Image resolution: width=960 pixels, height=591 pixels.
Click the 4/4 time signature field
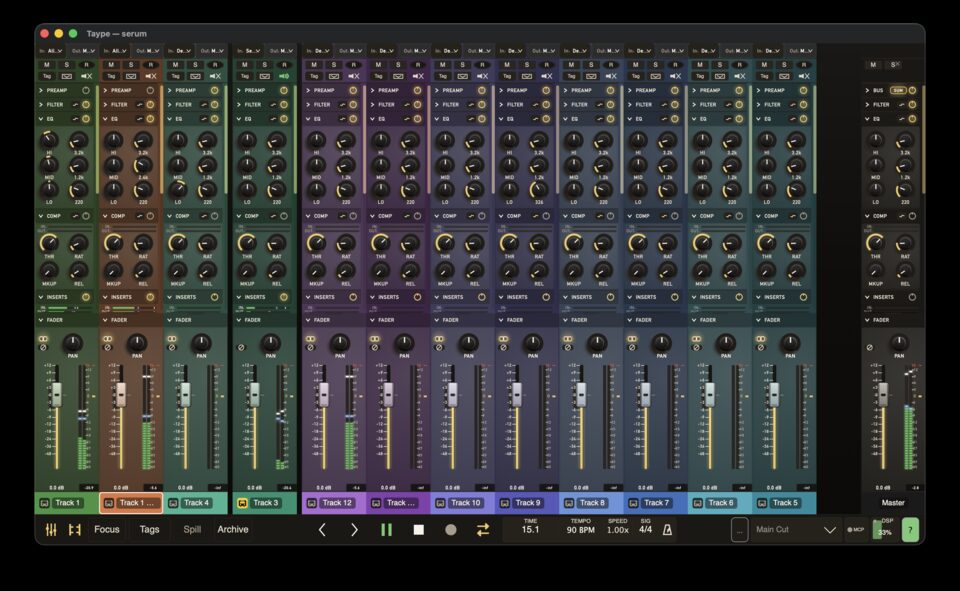(645, 530)
